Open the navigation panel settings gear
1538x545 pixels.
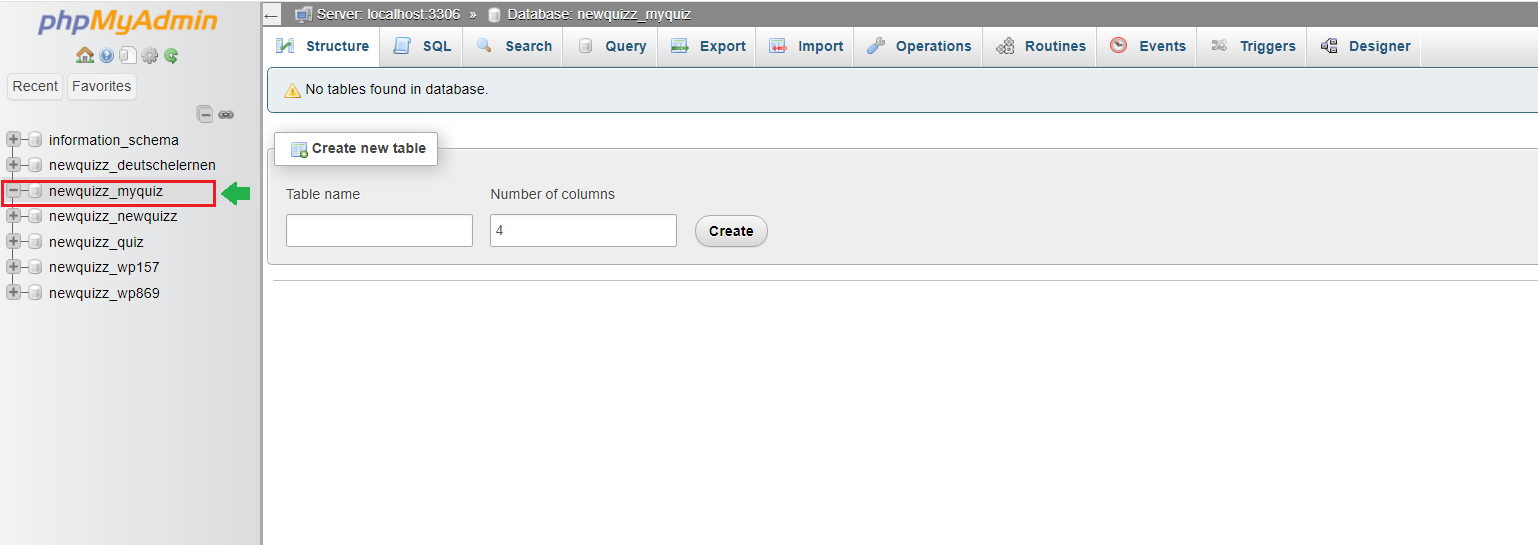[x=150, y=56]
